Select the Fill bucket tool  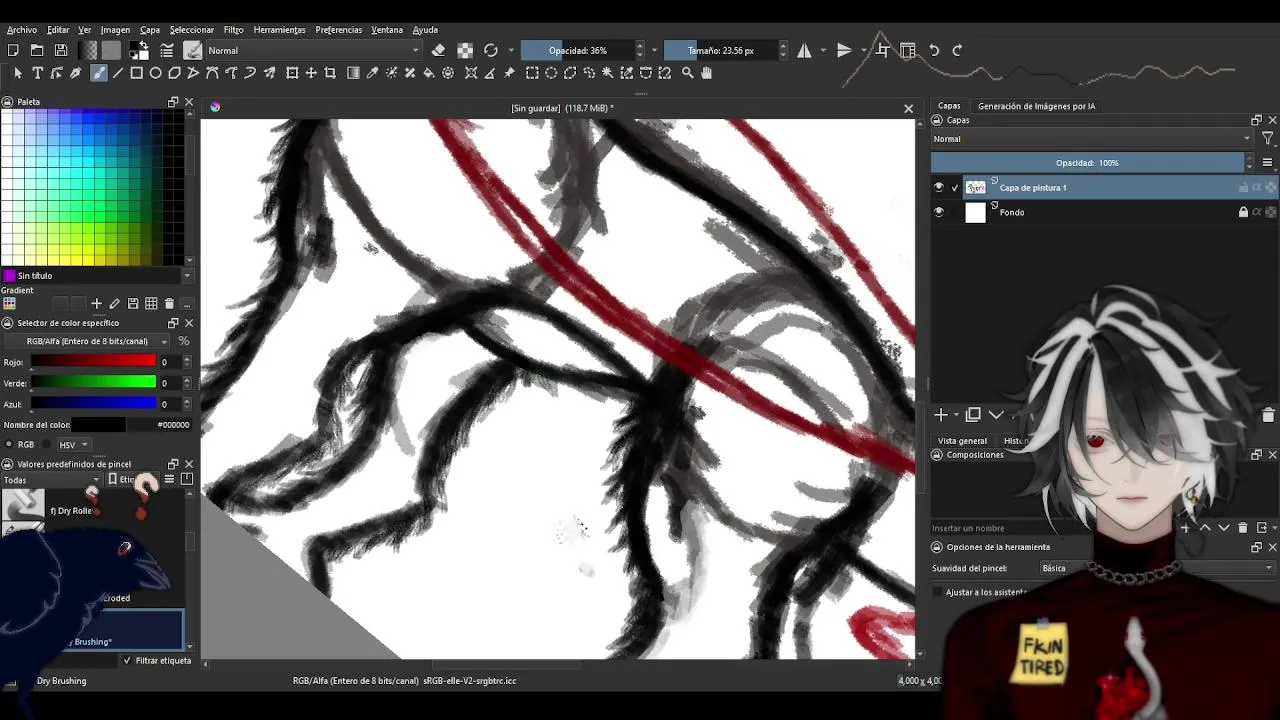point(429,73)
